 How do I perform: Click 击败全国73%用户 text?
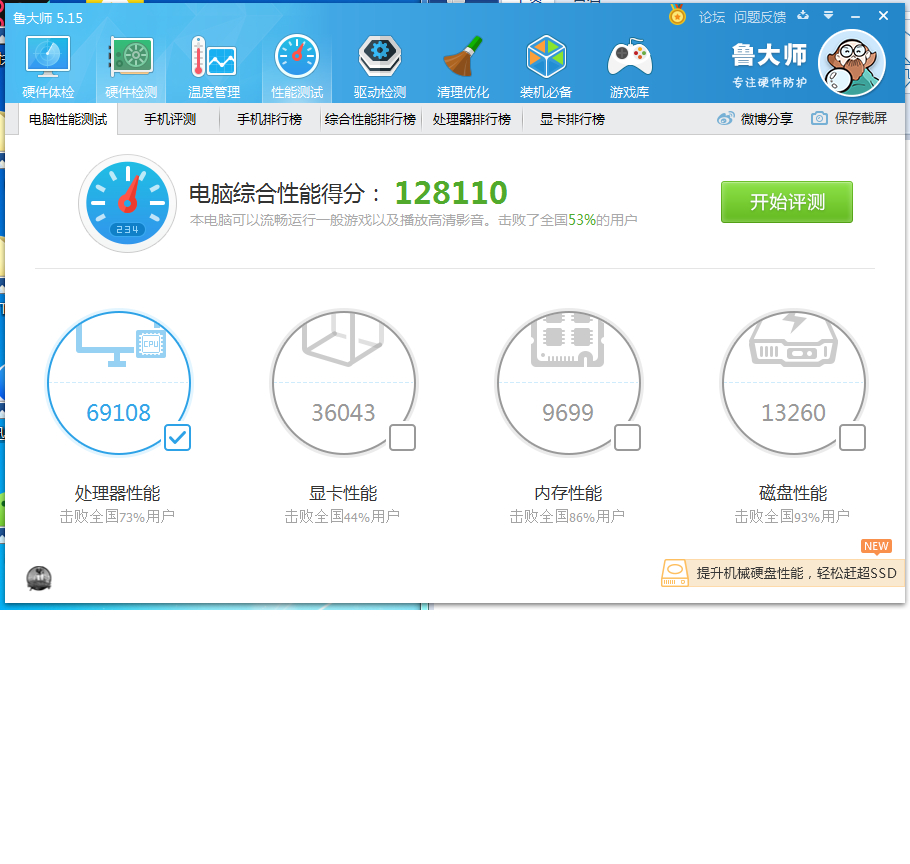click(x=117, y=516)
